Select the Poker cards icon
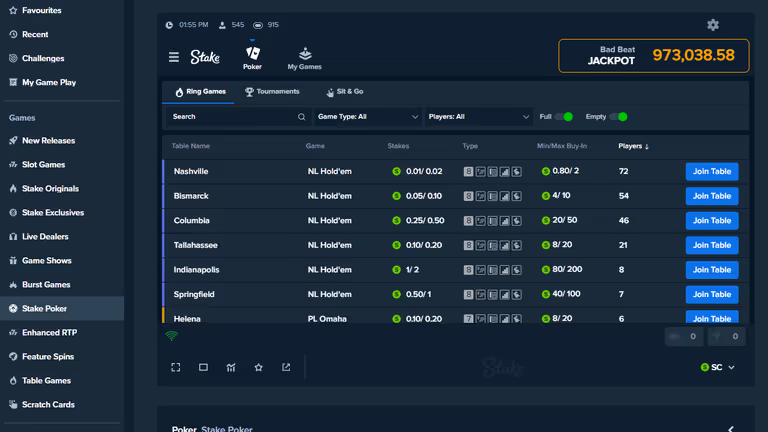This screenshot has height=432, width=768. [x=253, y=53]
